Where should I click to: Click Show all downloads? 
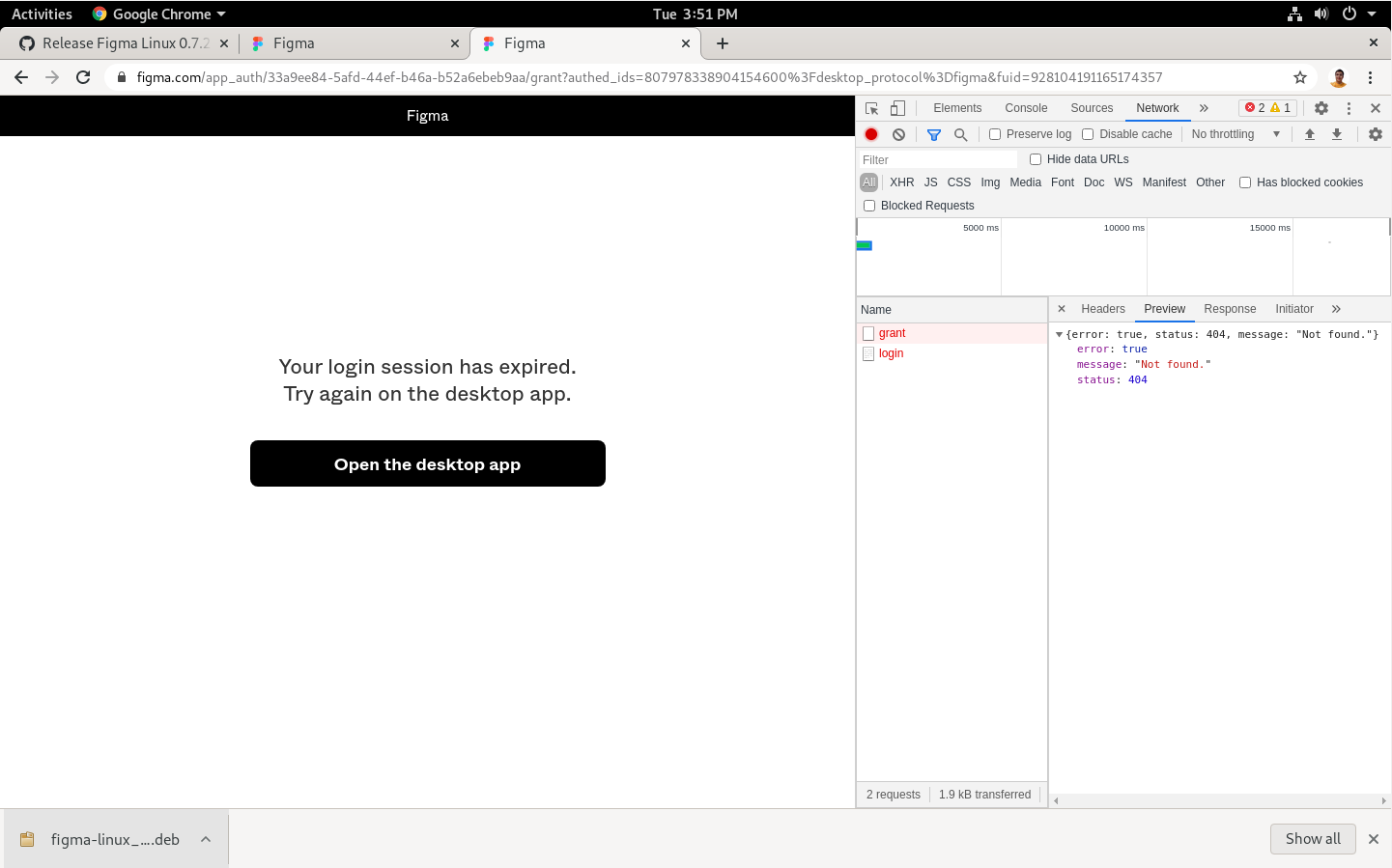pyautogui.click(x=1312, y=839)
